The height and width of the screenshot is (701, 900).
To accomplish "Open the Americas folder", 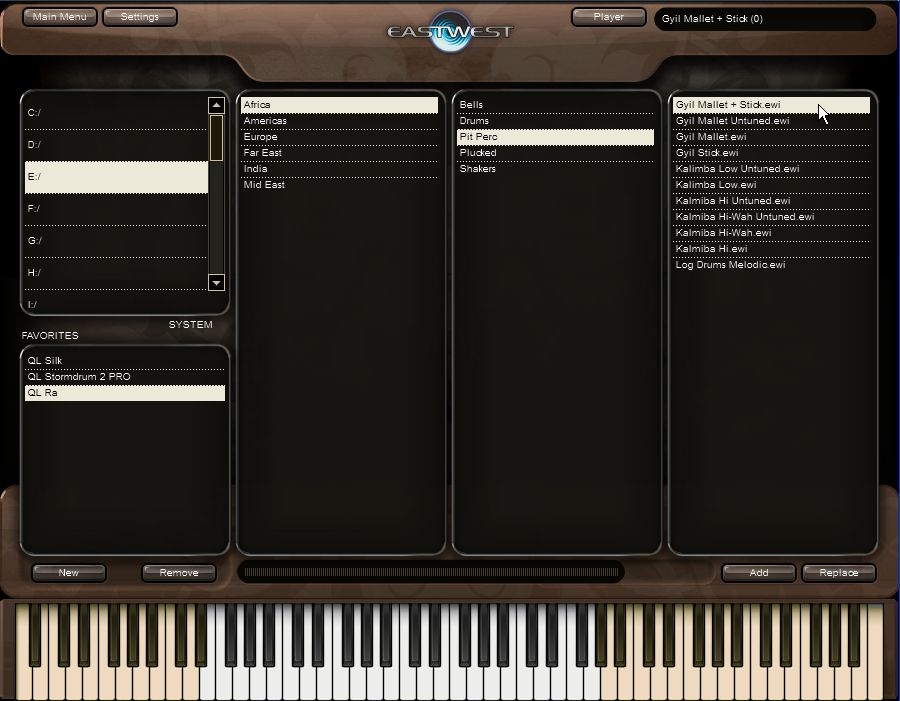I will point(339,121).
